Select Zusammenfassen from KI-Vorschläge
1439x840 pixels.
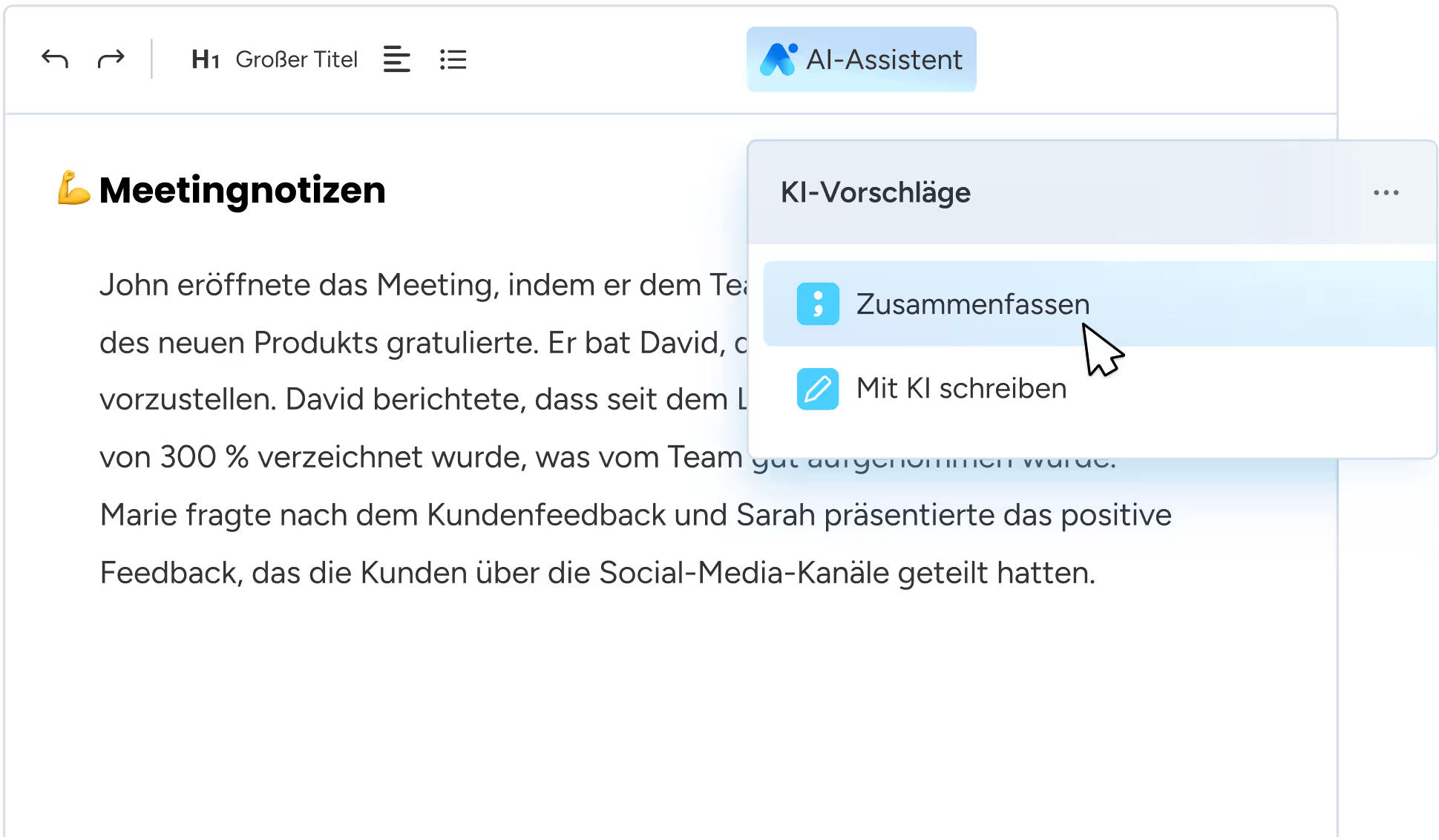tap(1100, 303)
